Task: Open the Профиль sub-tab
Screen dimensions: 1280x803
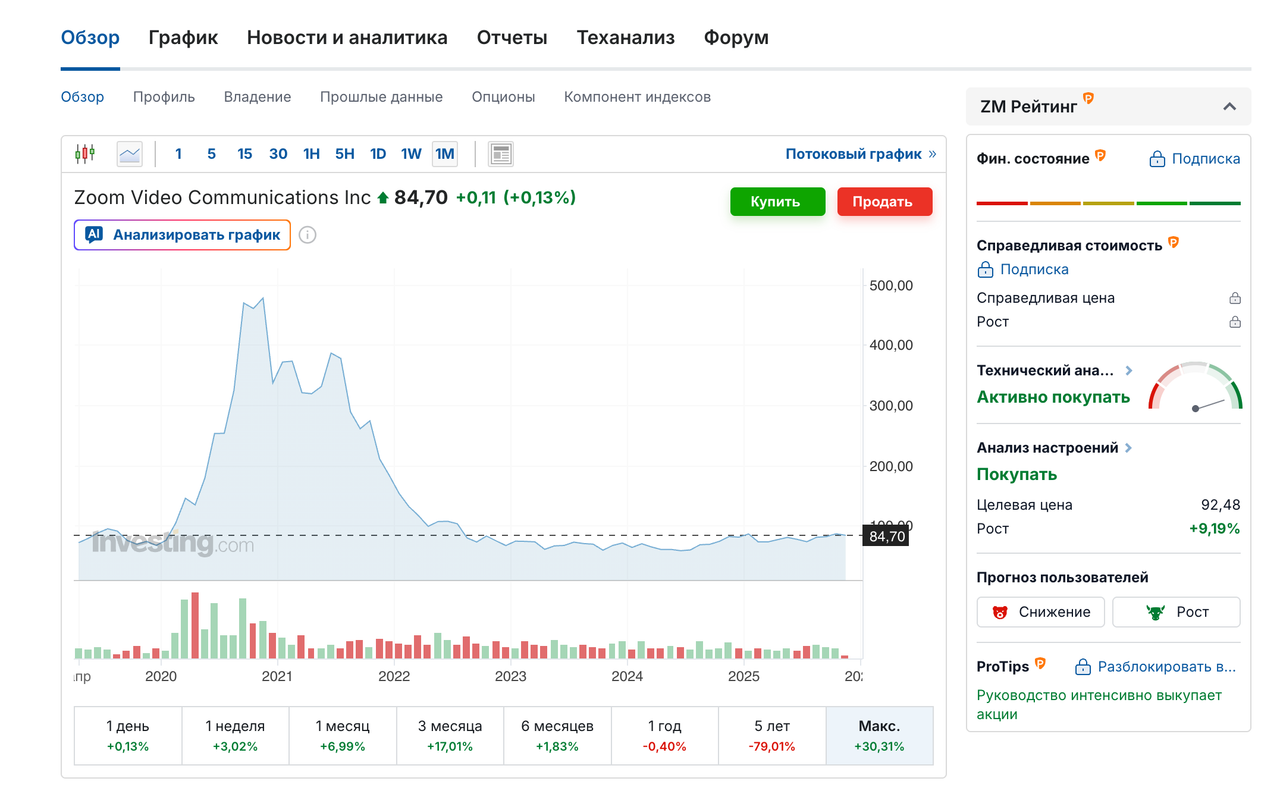Action: [164, 97]
